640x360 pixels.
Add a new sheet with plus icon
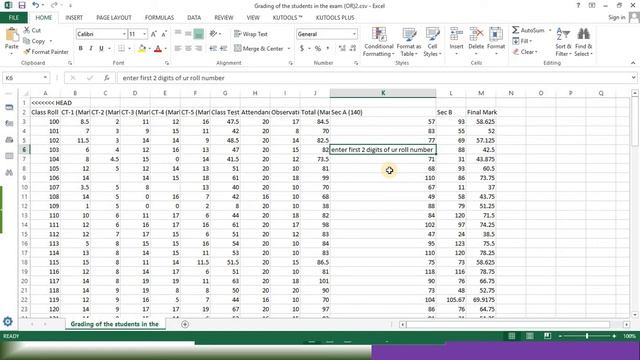tap(185, 324)
